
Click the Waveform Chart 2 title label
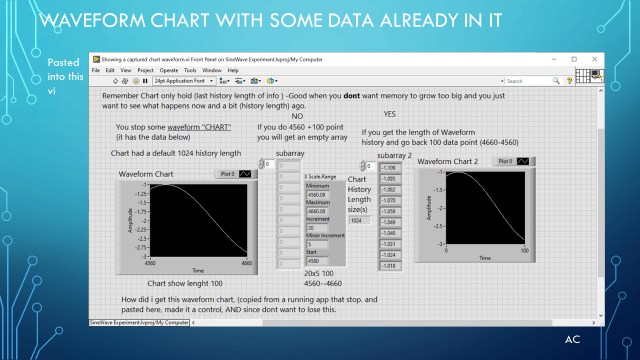click(x=447, y=161)
